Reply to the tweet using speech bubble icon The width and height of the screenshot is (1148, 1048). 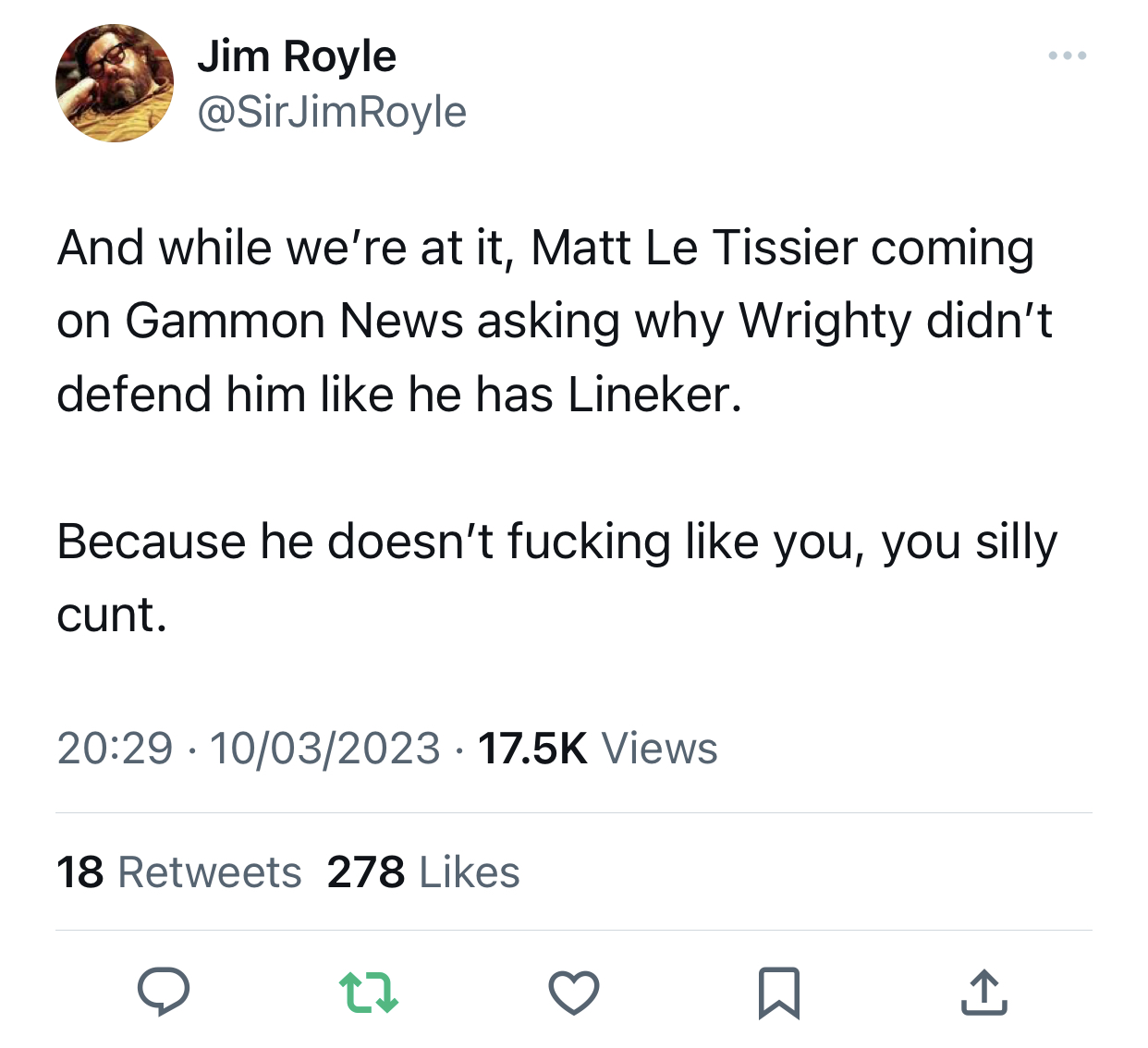(x=164, y=992)
